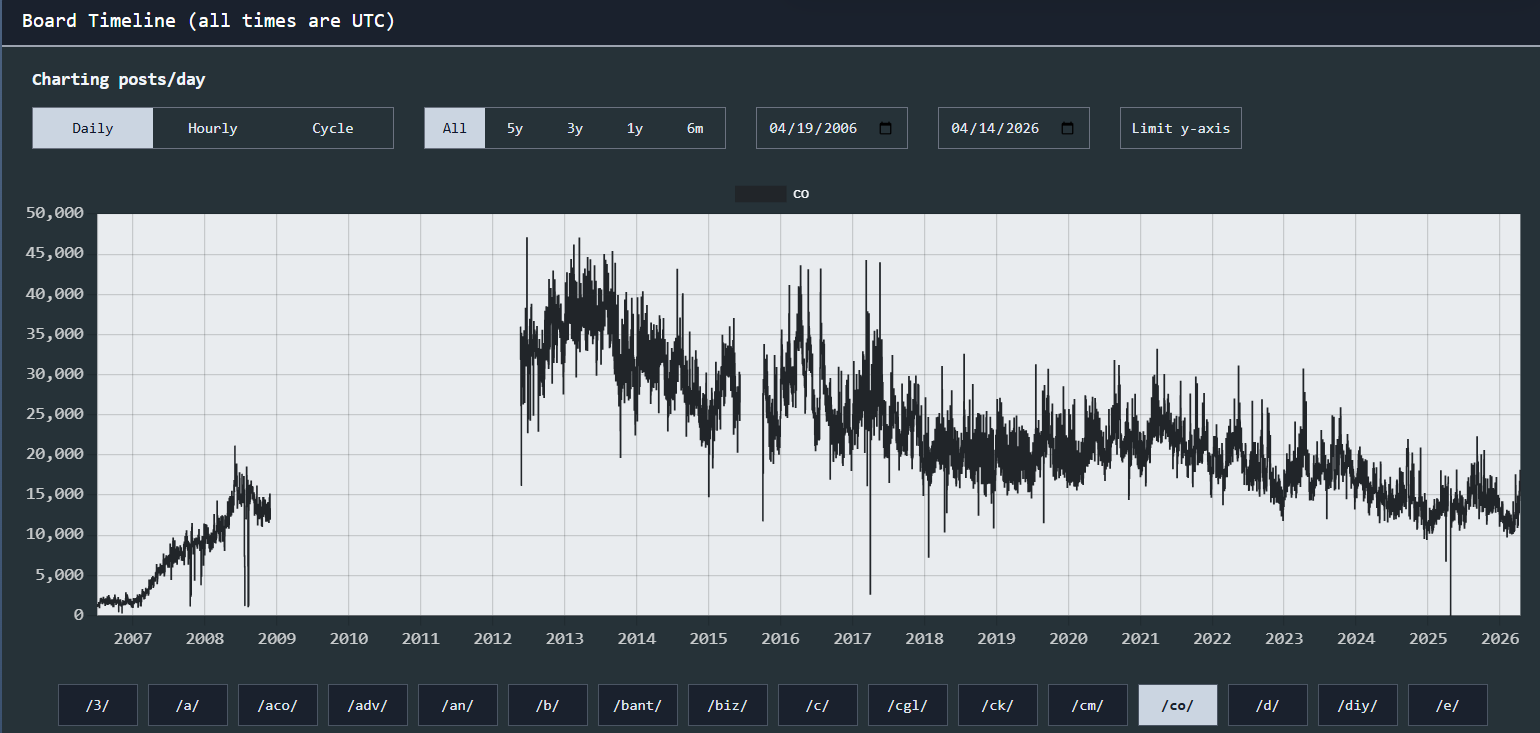
Task: Open the /biz/ board chart
Action: 728,705
